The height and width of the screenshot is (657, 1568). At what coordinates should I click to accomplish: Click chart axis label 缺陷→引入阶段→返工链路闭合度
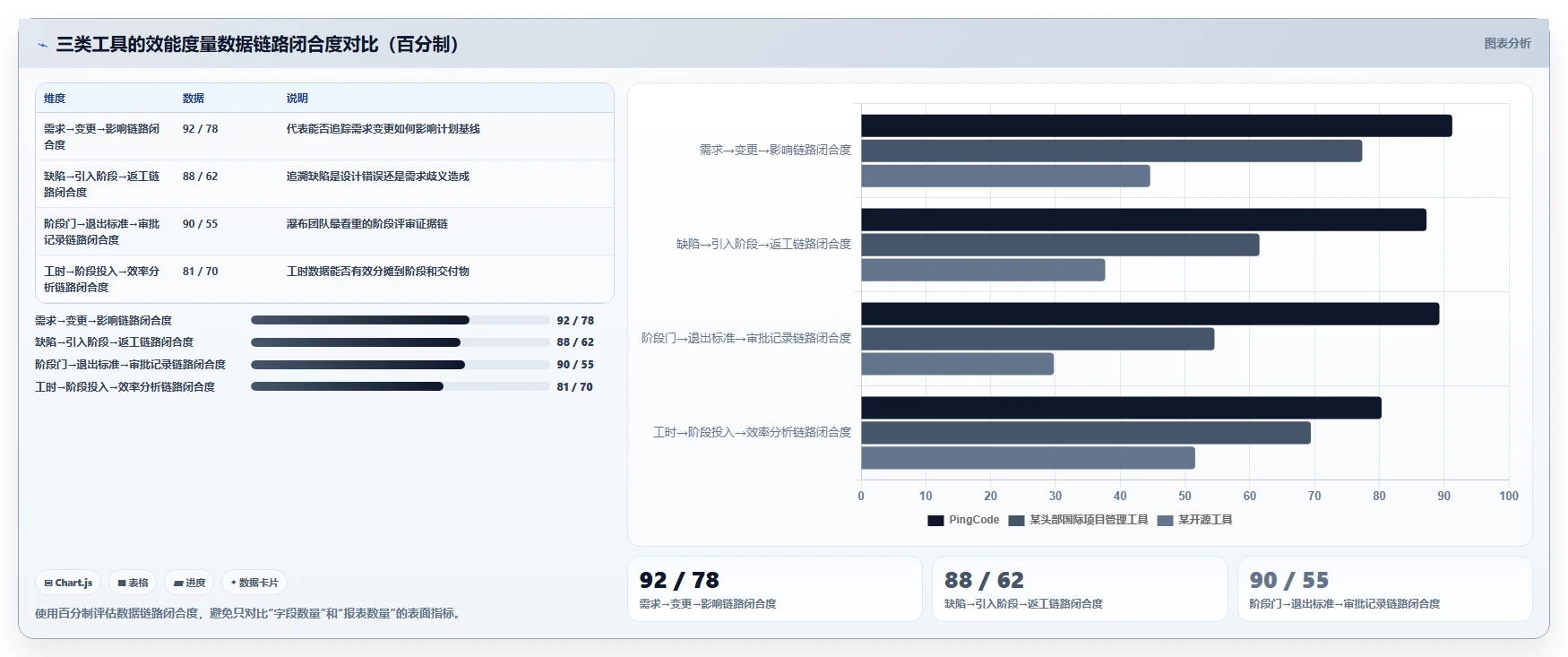(x=764, y=244)
